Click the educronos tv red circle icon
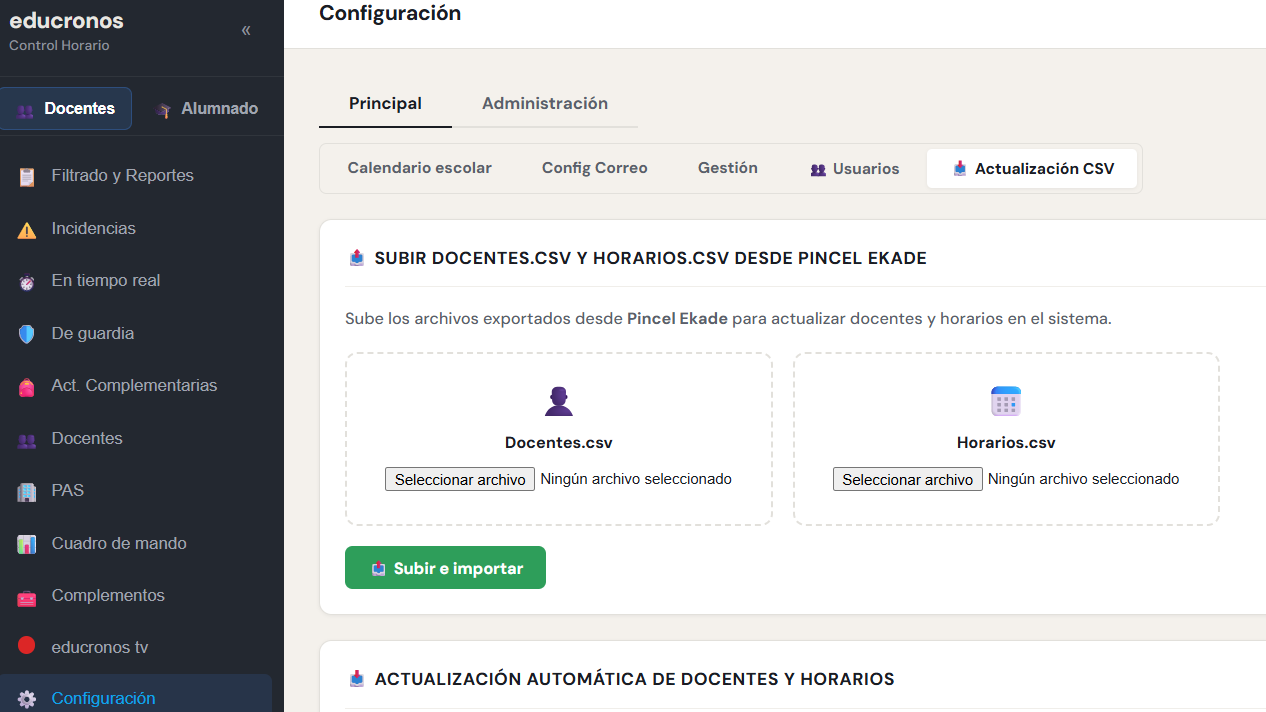 pos(27,646)
